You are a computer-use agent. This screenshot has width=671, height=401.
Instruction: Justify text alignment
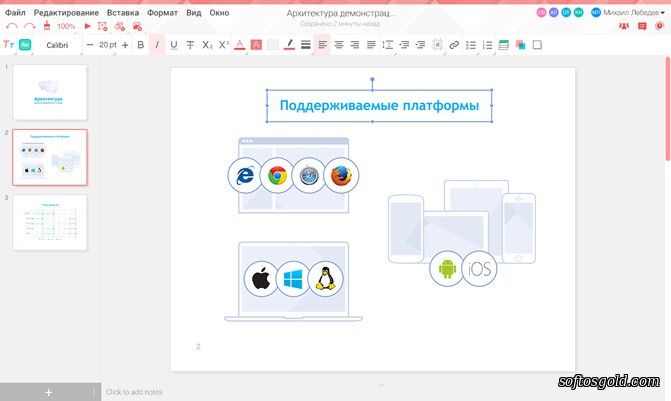click(x=371, y=45)
